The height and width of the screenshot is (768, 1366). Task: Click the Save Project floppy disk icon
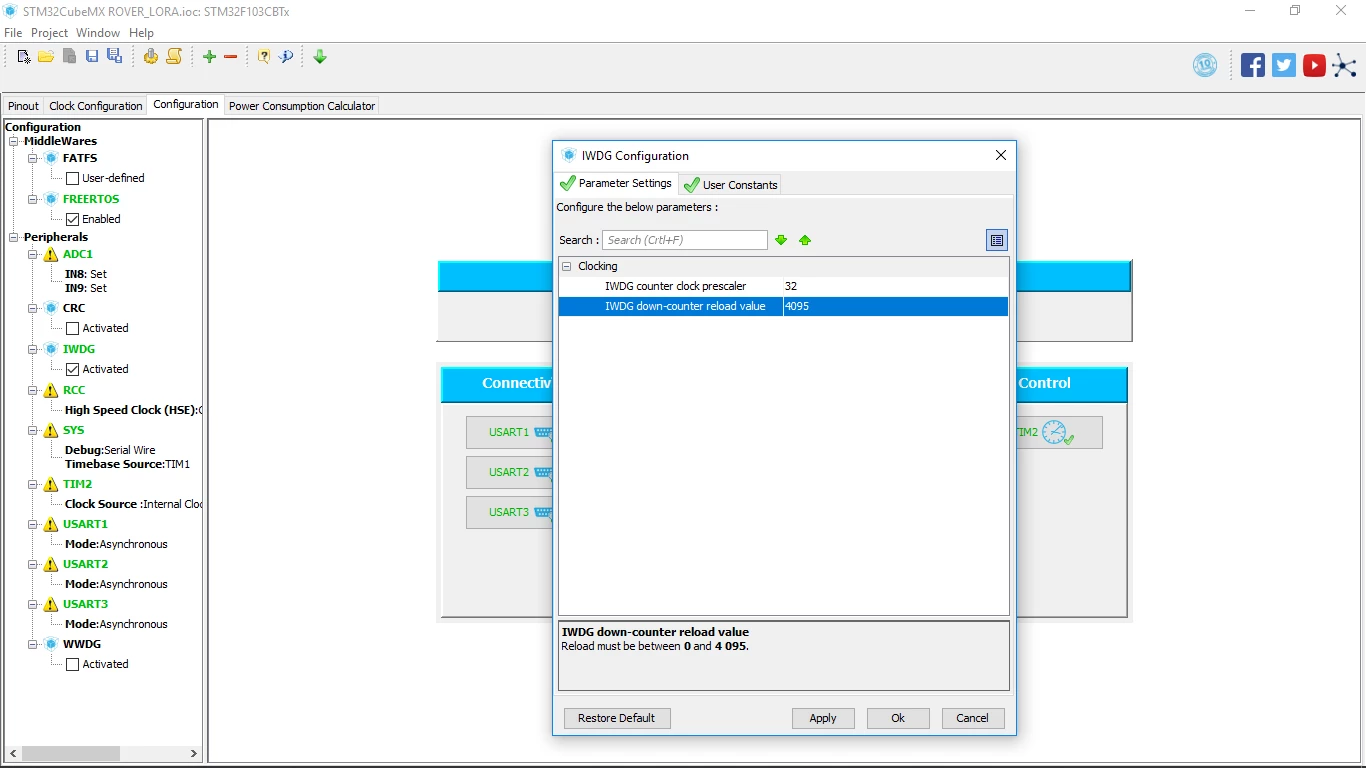tap(92, 57)
